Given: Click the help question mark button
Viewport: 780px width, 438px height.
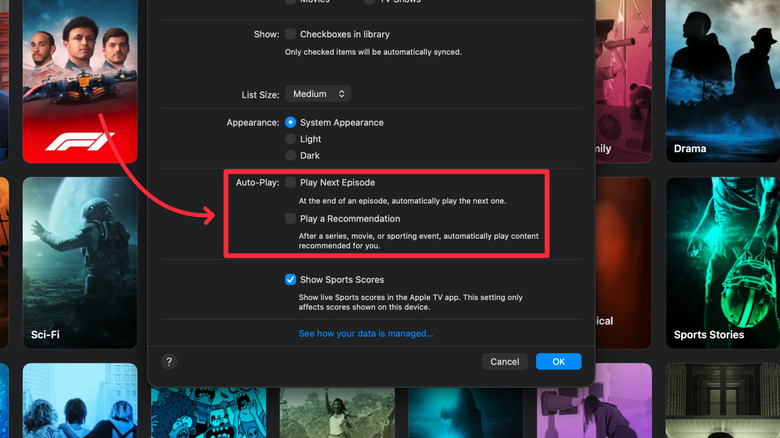Looking at the screenshot, I should [169, 361].
